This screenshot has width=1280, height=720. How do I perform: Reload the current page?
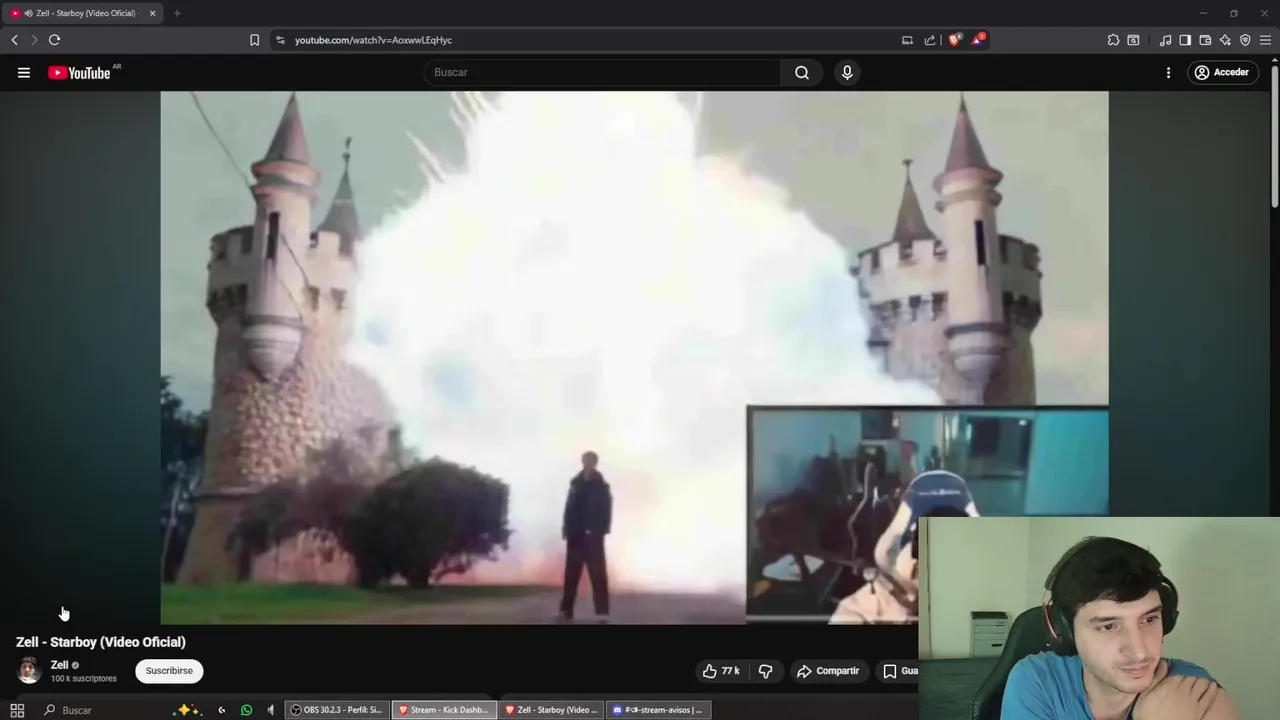tap(54, 40)
